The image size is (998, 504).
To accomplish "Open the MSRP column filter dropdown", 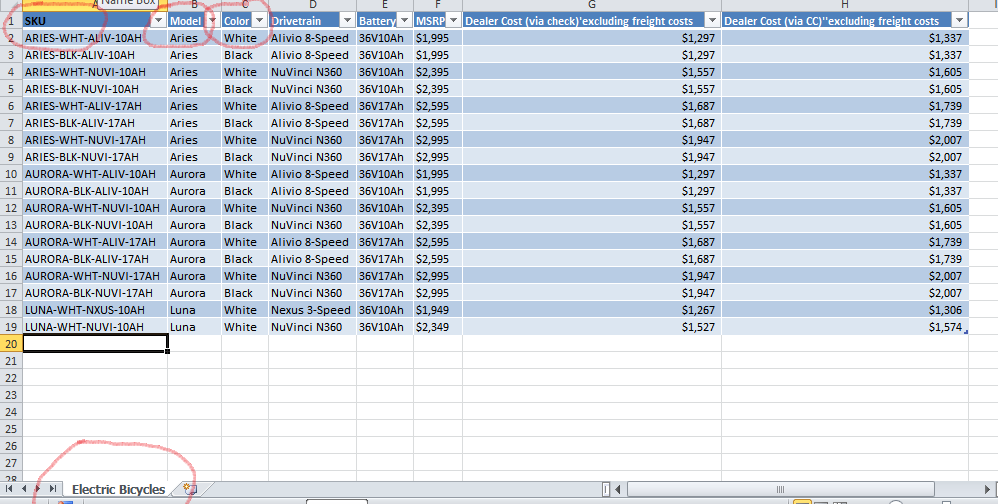I will click(453, 21).
